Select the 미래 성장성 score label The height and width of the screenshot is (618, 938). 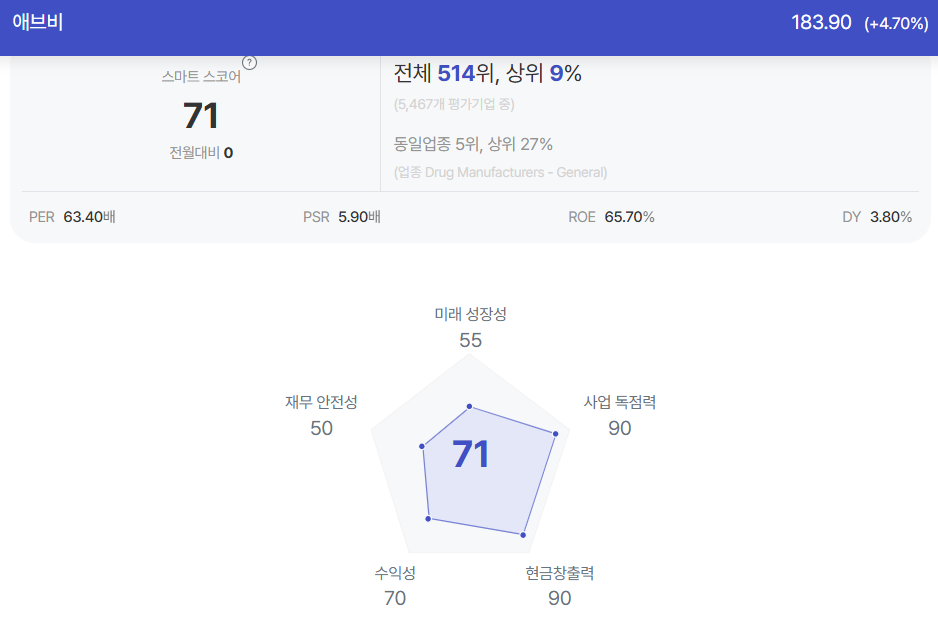(x=470, y=314)
